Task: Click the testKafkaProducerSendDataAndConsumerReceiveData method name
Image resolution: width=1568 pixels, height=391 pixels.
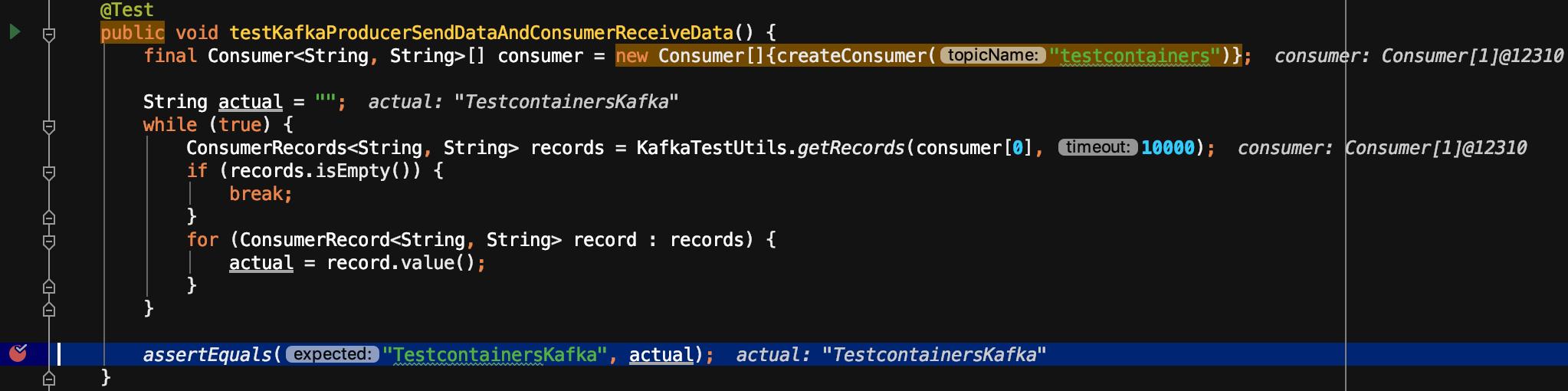Action: [481, 33]
